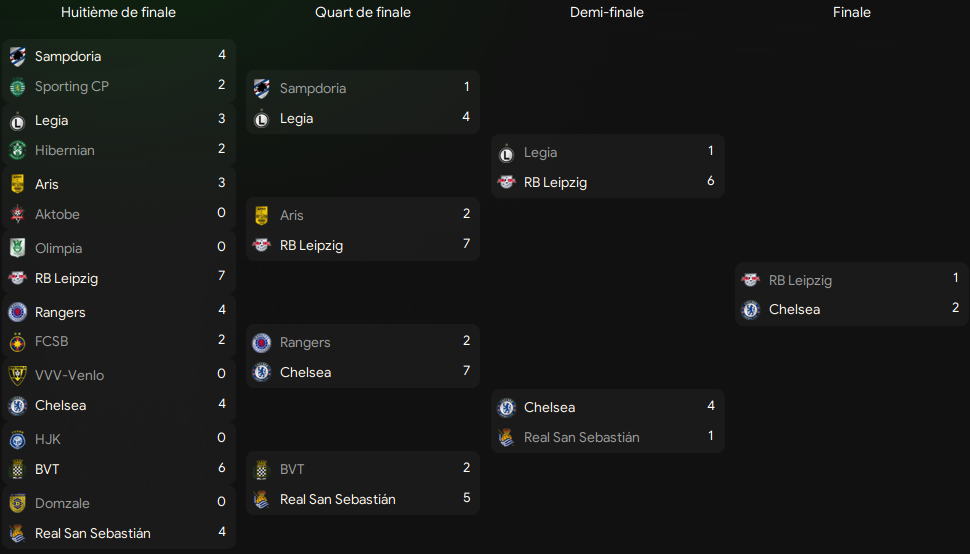This screenshot has height=554, width=970.
Task: Click Chelsea's crest in the Finale match
Action: click(751, 310)
